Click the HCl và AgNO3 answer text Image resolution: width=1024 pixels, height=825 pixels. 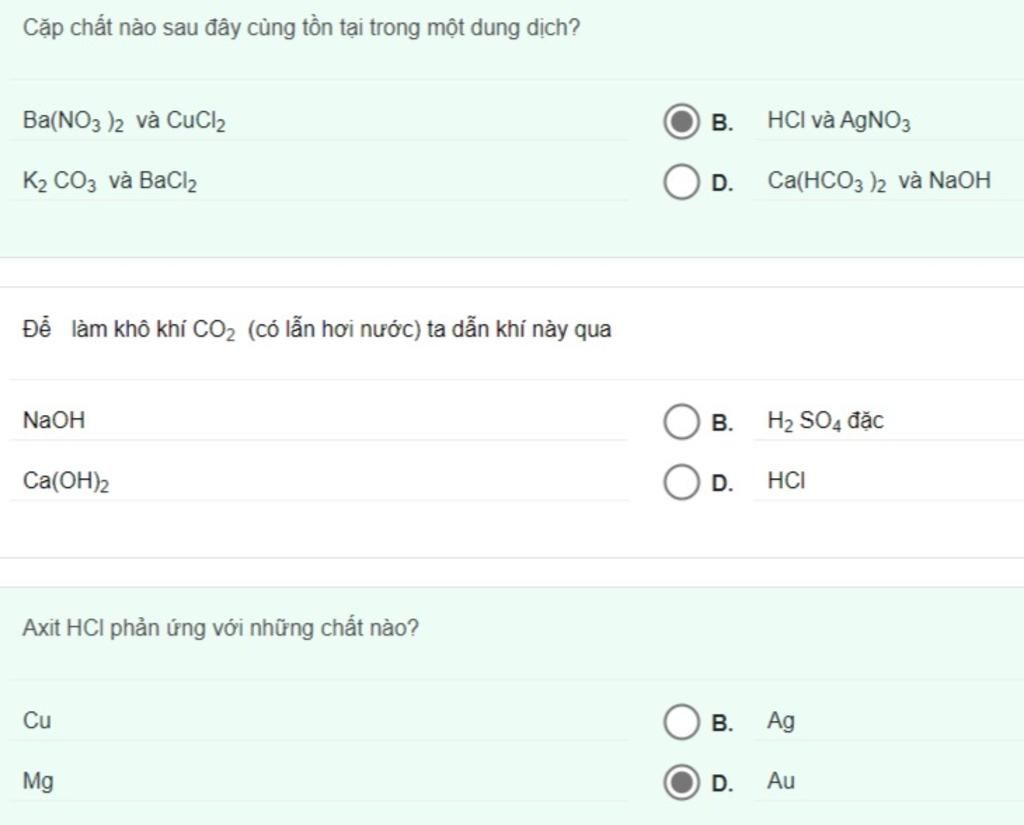click(839, 122)
